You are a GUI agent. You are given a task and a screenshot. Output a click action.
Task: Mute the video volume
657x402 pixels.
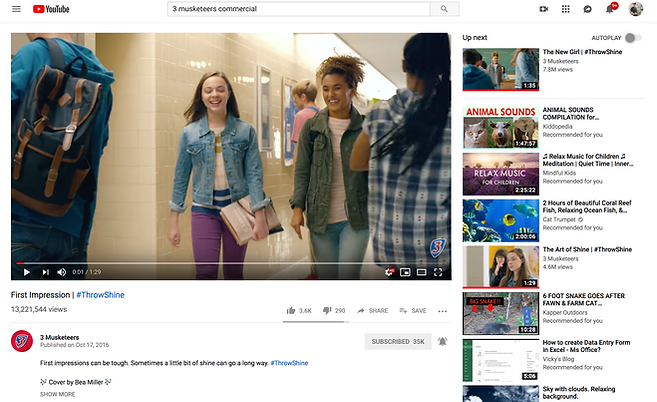pyautogui.click(x=62, y=272)
